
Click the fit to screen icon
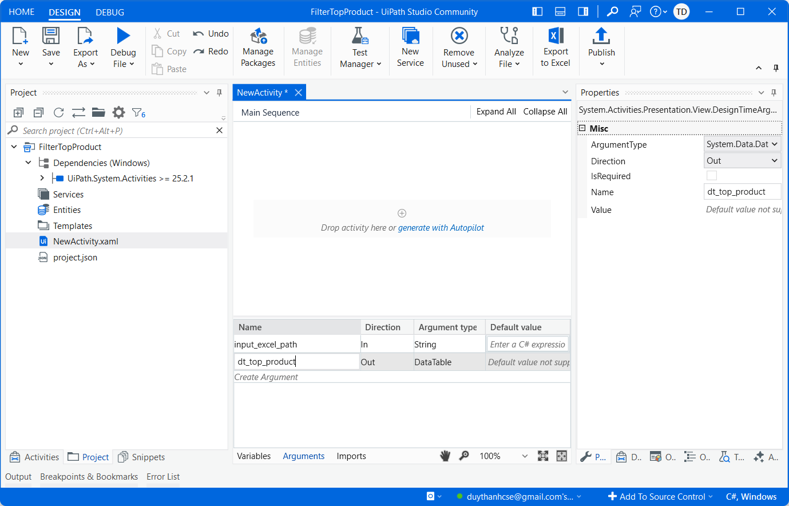point(542,456)
